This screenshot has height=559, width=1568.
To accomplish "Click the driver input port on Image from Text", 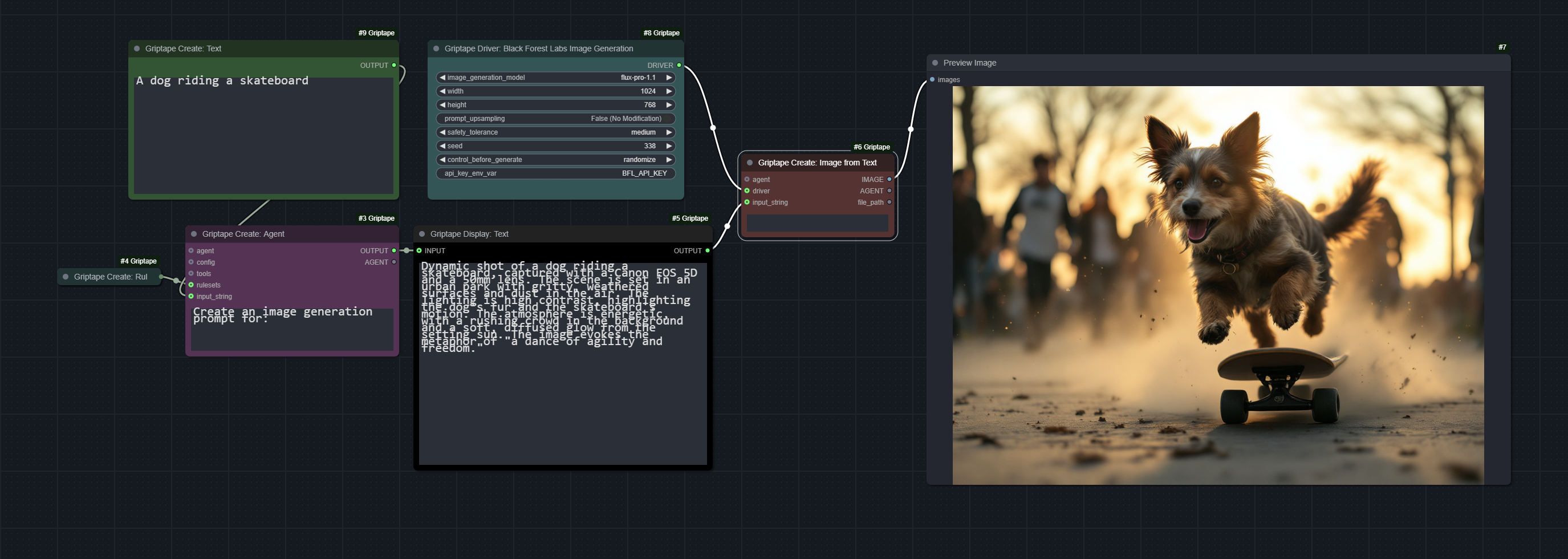I will (x=747, y=191).
